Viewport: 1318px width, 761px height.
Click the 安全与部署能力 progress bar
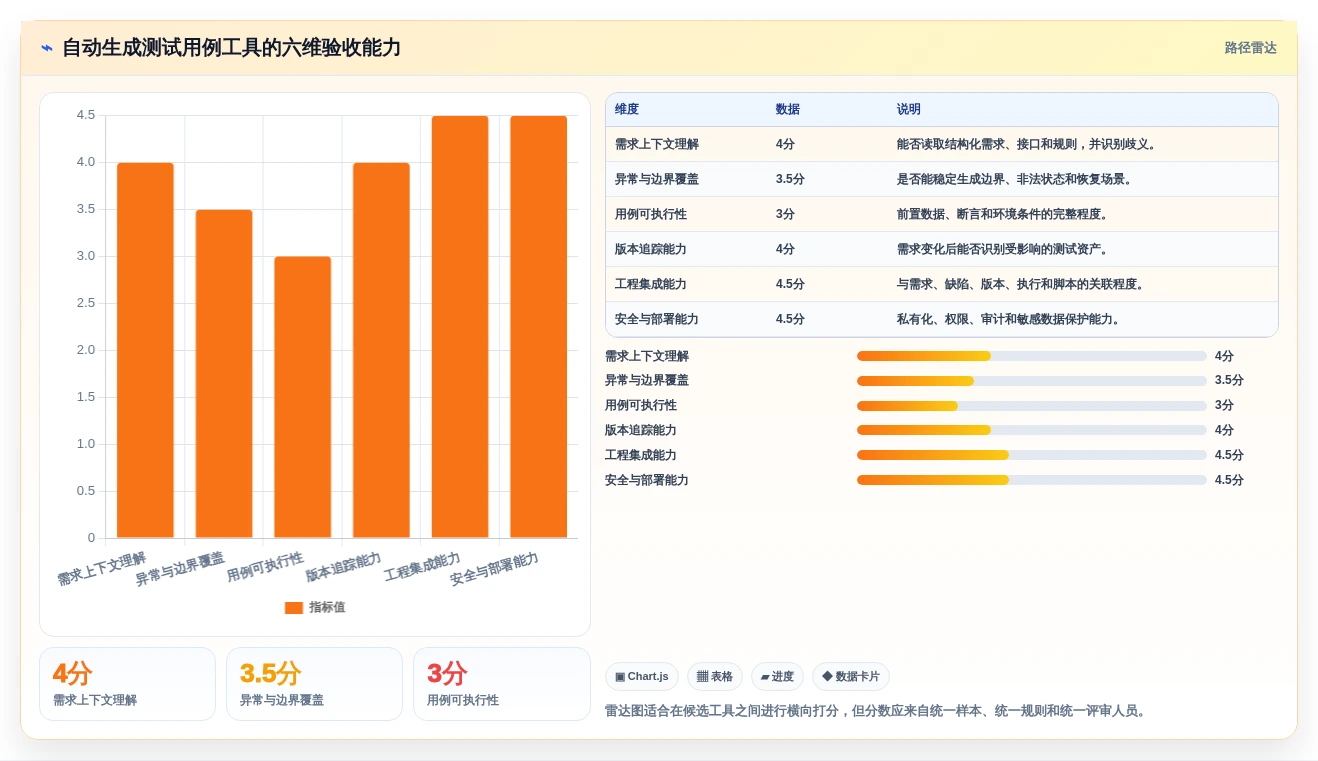point(1032,480)
